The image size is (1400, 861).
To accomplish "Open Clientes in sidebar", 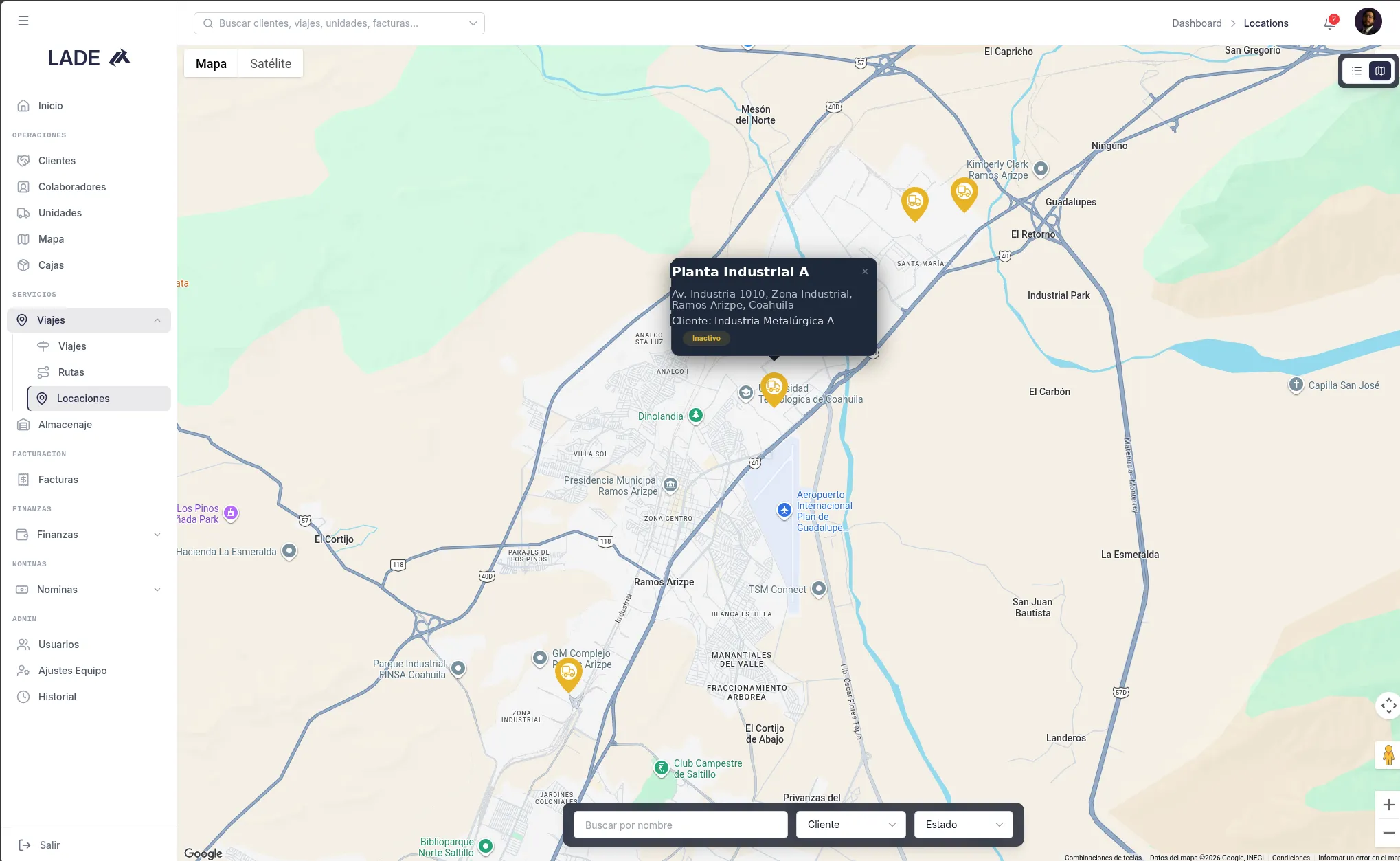I will [89, 161].
